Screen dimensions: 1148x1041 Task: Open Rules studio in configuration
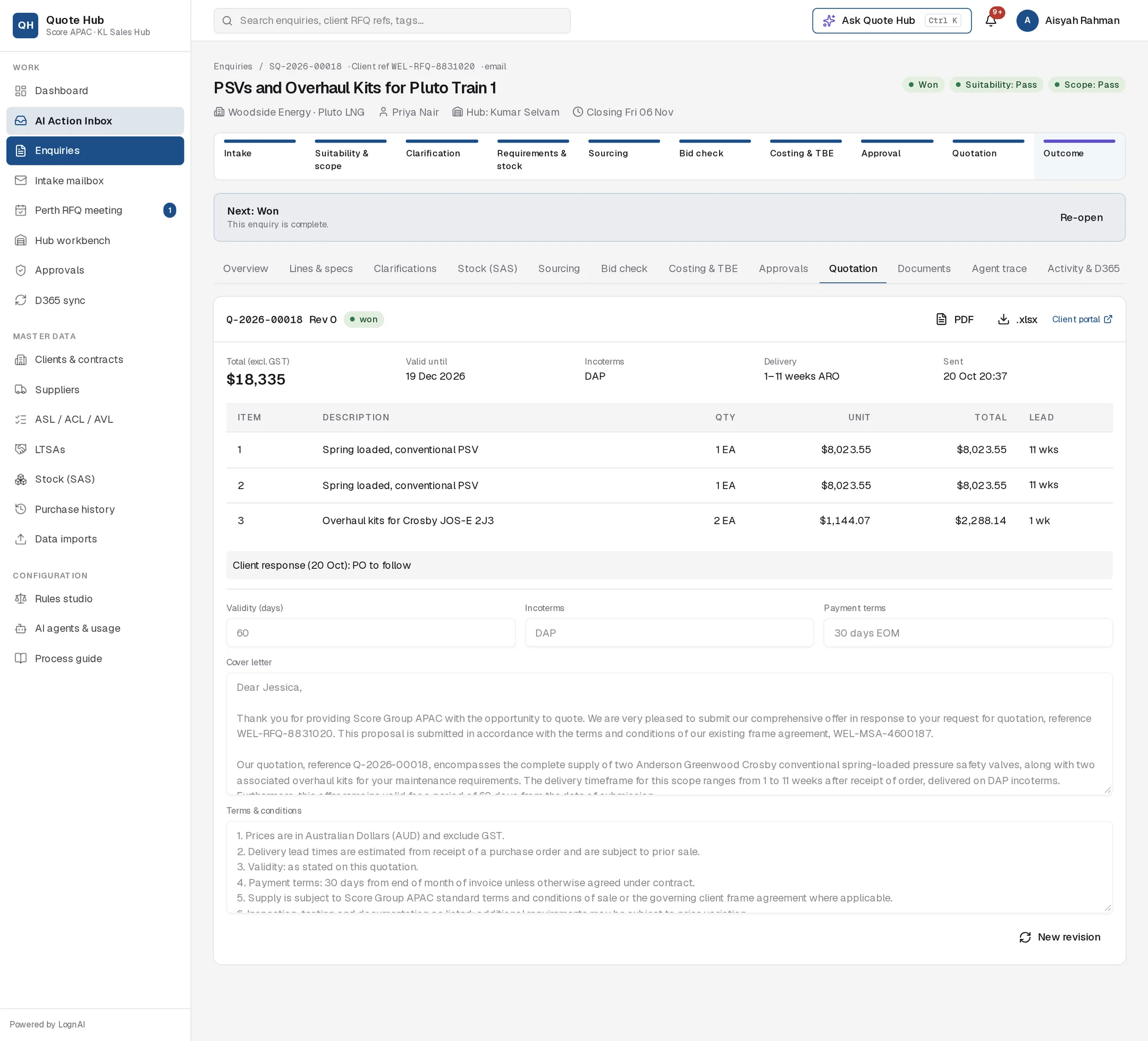[x=95, y=598]
